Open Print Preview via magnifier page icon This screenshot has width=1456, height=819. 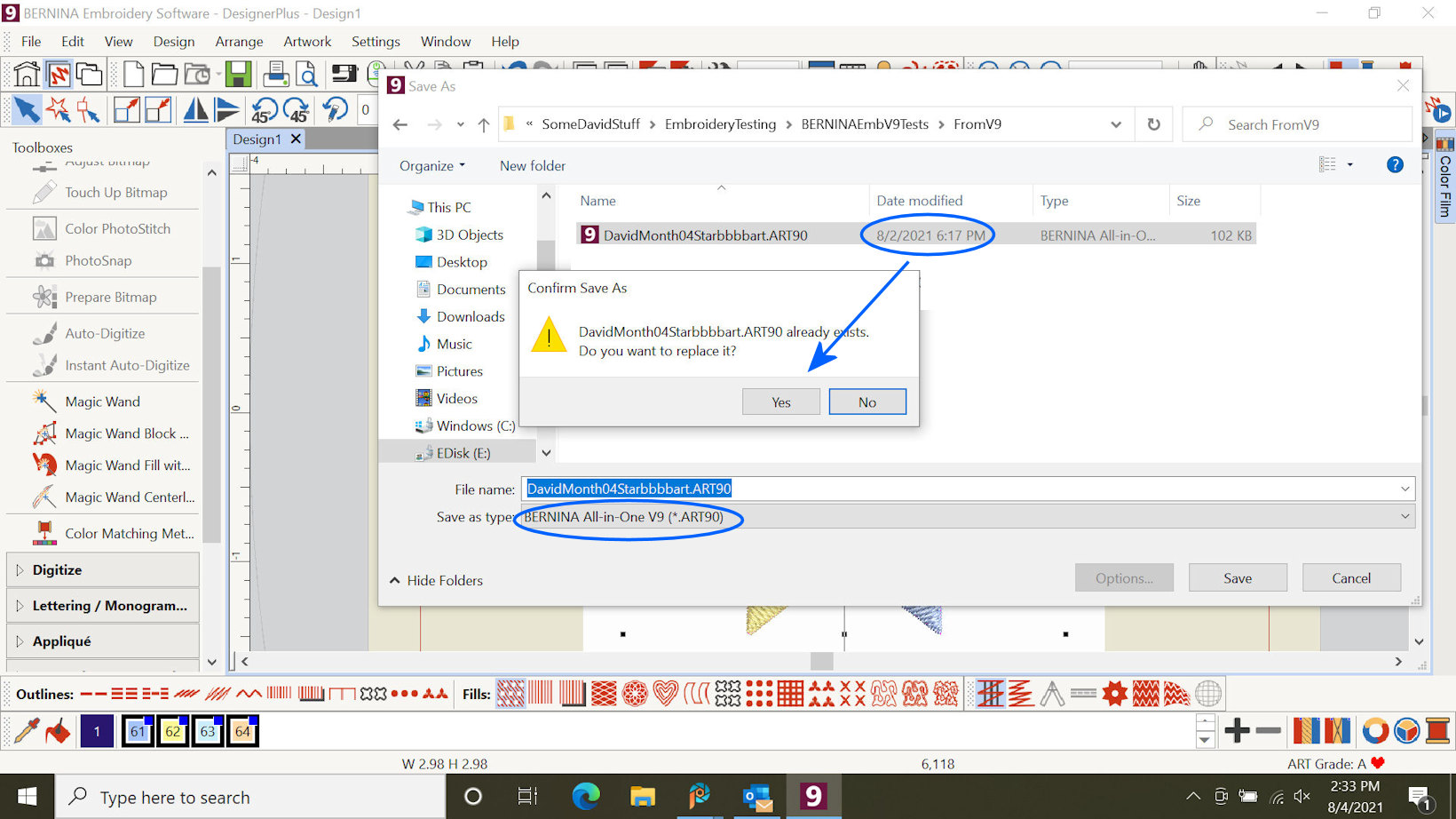[x=306, y=74]
